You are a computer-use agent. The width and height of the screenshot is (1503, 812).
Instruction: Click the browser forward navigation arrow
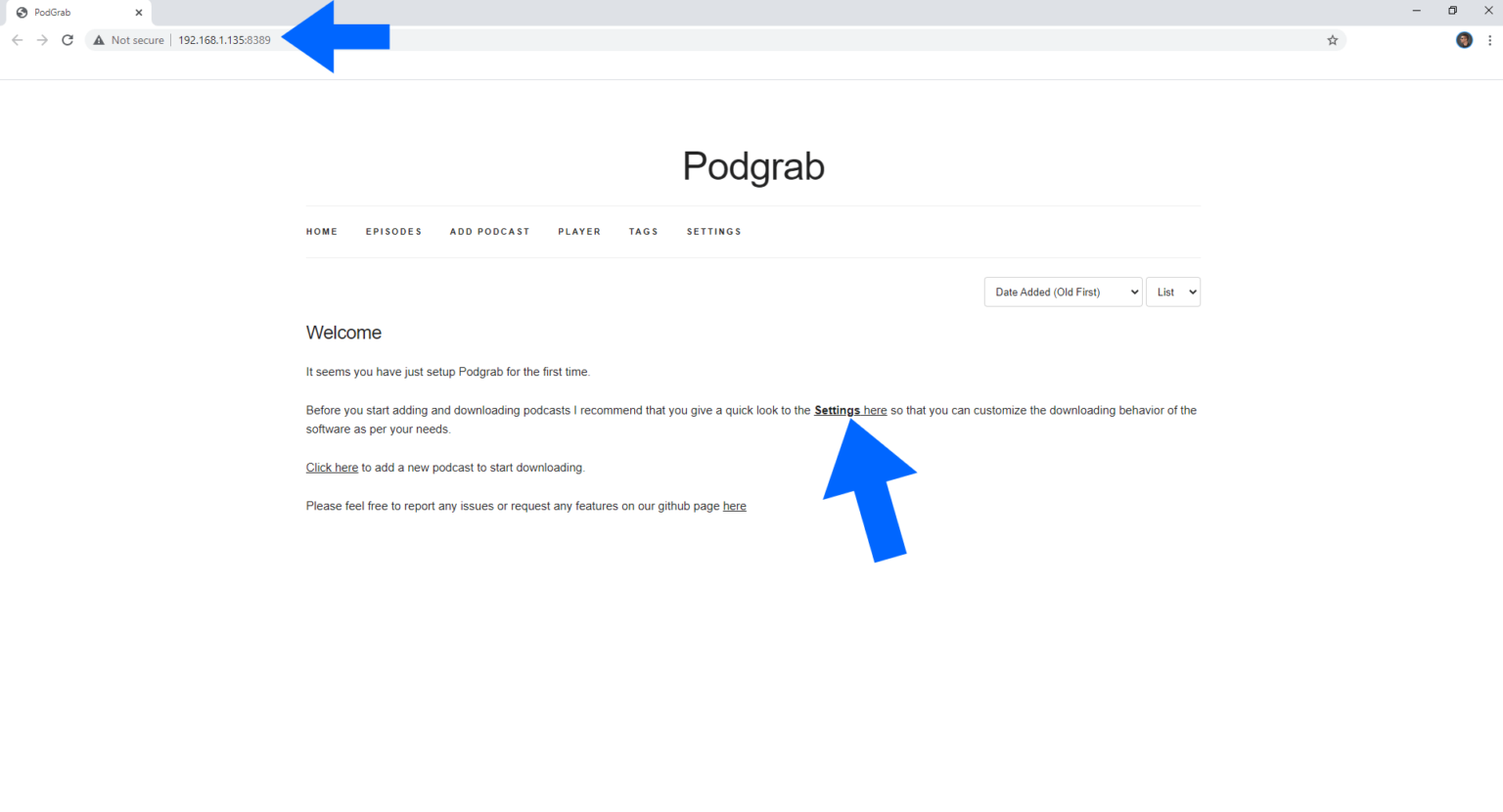point(42,39)
